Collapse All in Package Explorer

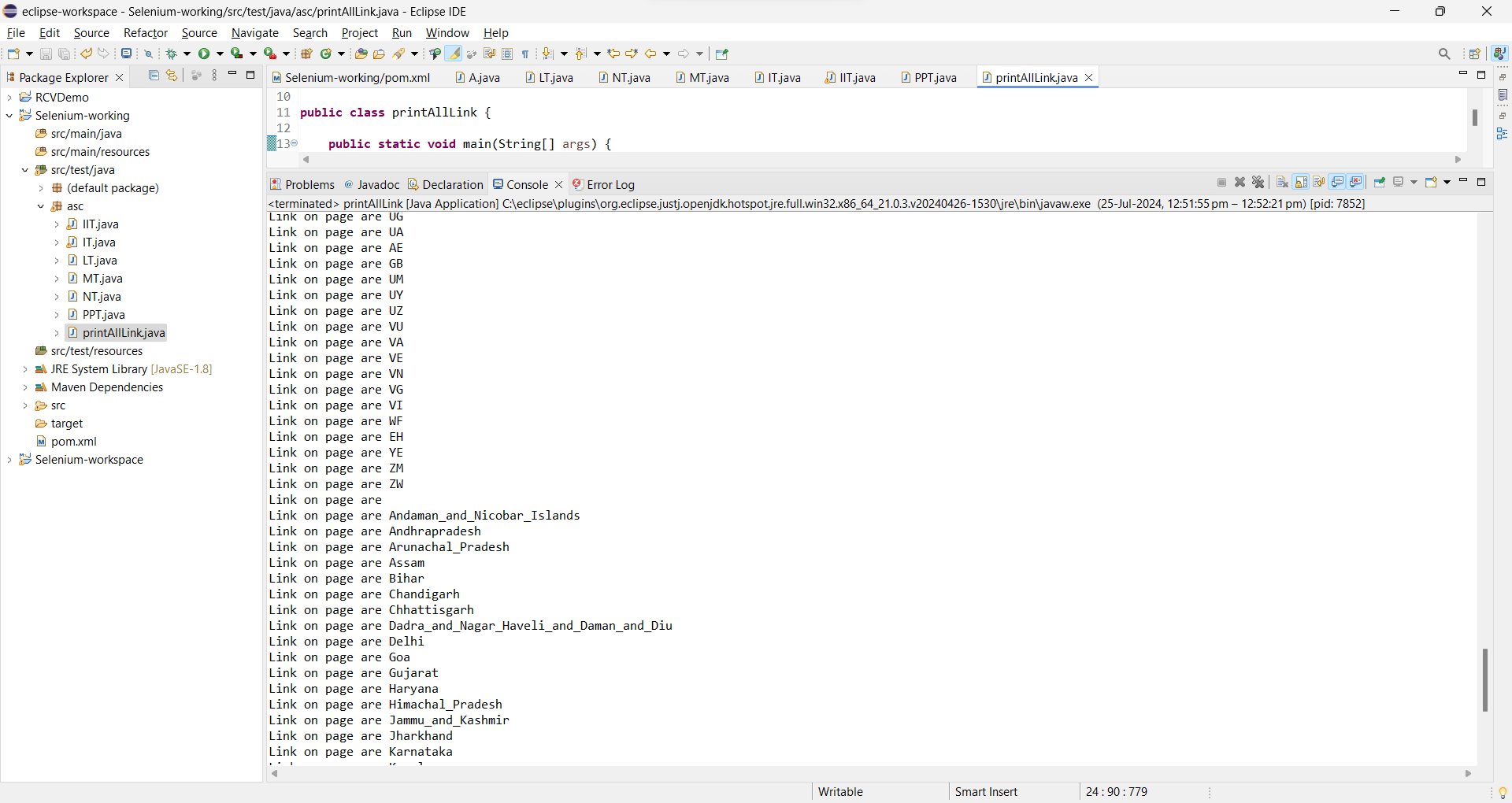[x=154, y=76]
